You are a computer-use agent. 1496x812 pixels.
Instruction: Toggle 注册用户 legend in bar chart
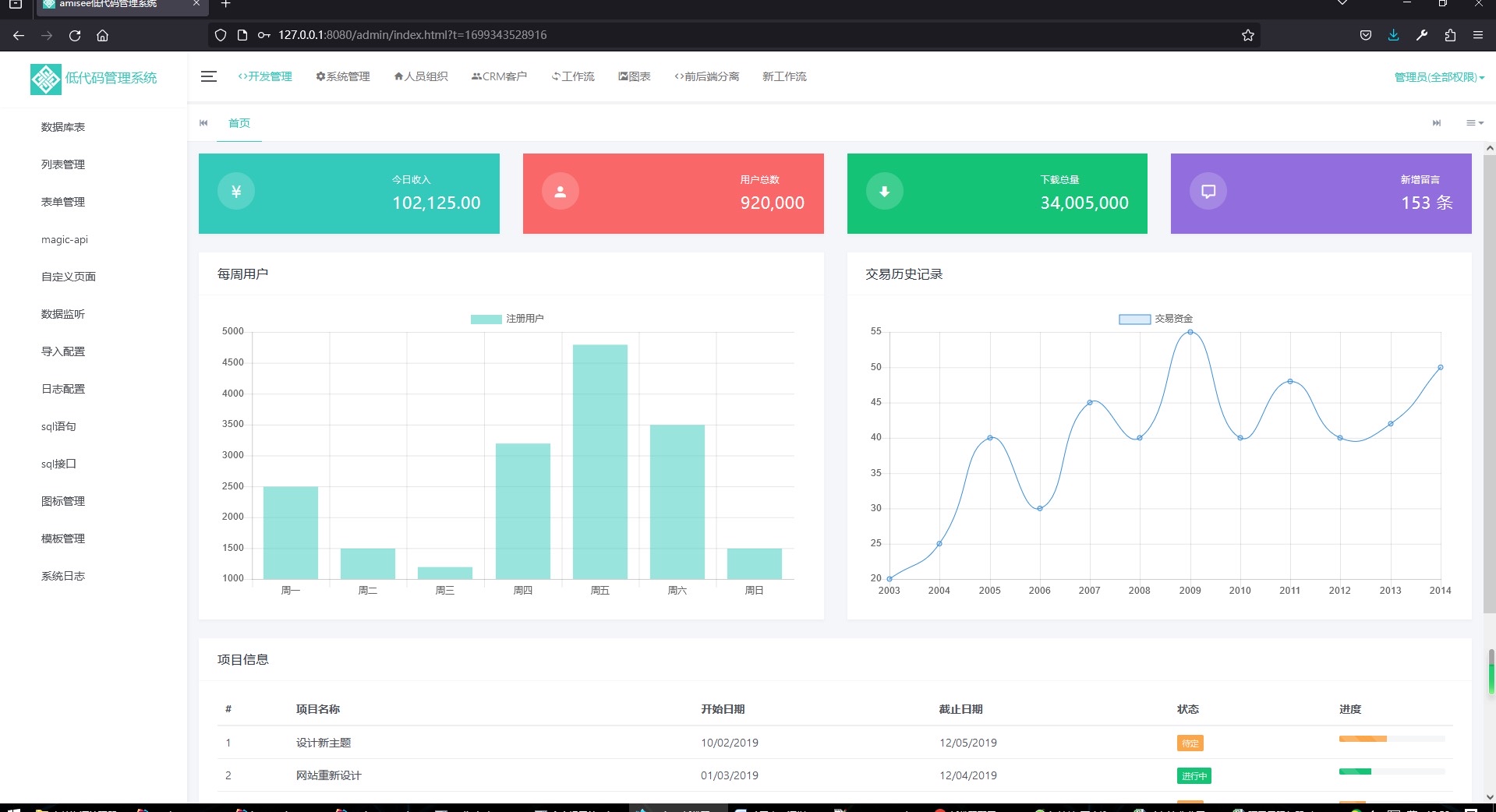[x=508, y=319]
